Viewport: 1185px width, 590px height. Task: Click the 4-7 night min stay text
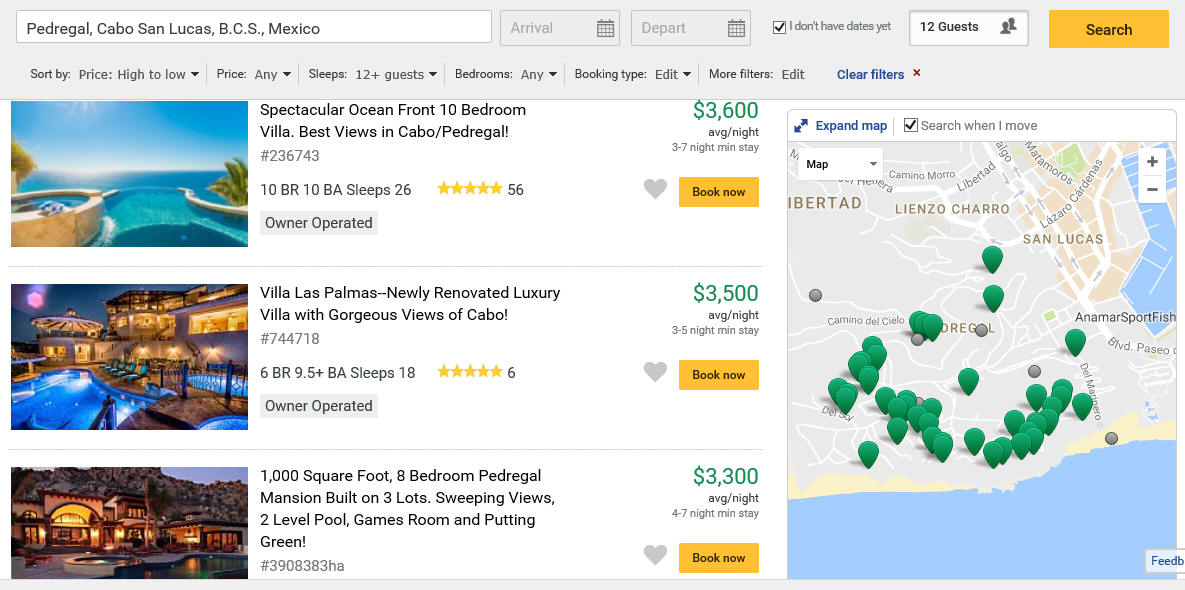click(715, 513)
